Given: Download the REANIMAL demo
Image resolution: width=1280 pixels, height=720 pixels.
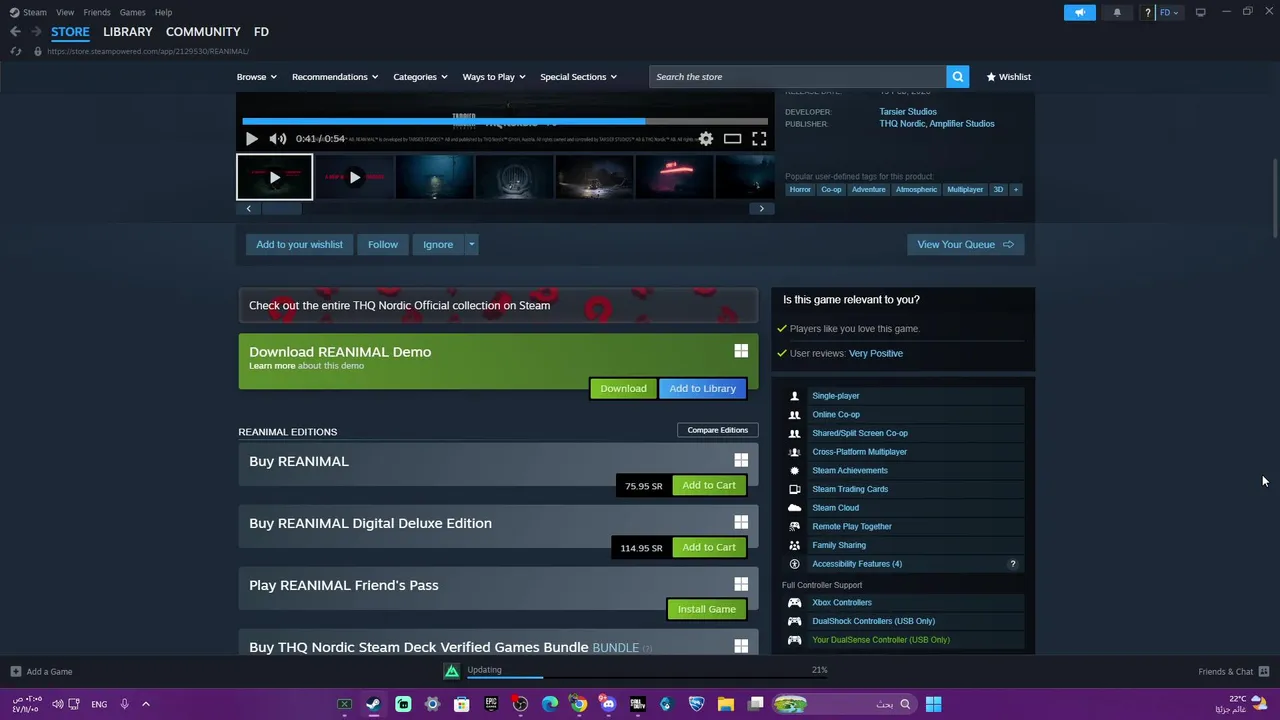Looking at the screenshot, I should (623, 389).
